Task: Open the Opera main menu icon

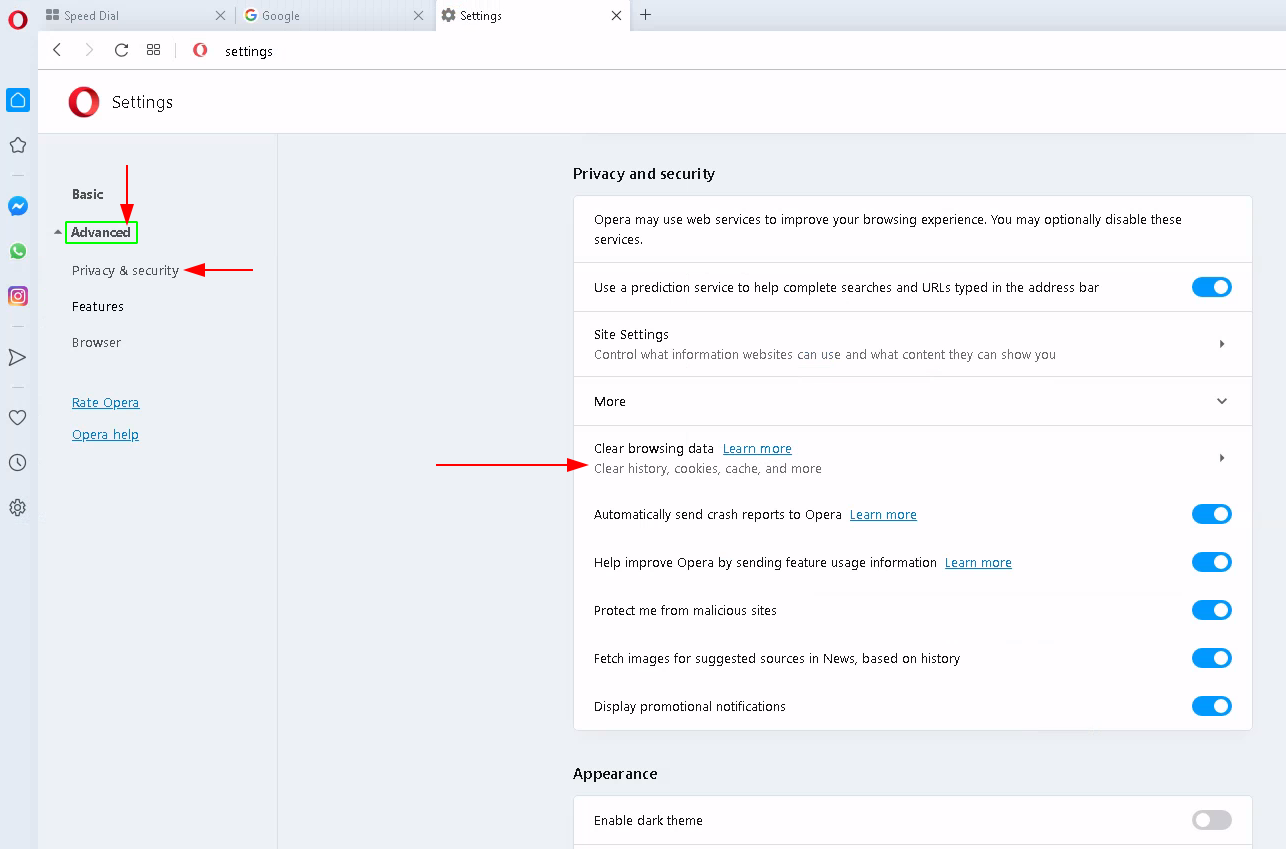Action: tap(17, 19)
